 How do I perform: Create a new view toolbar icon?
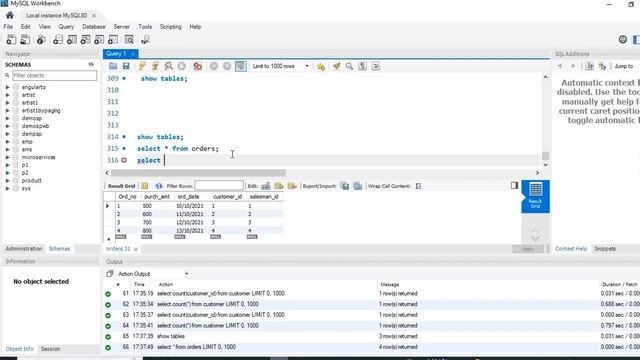(x=85, y=40)
